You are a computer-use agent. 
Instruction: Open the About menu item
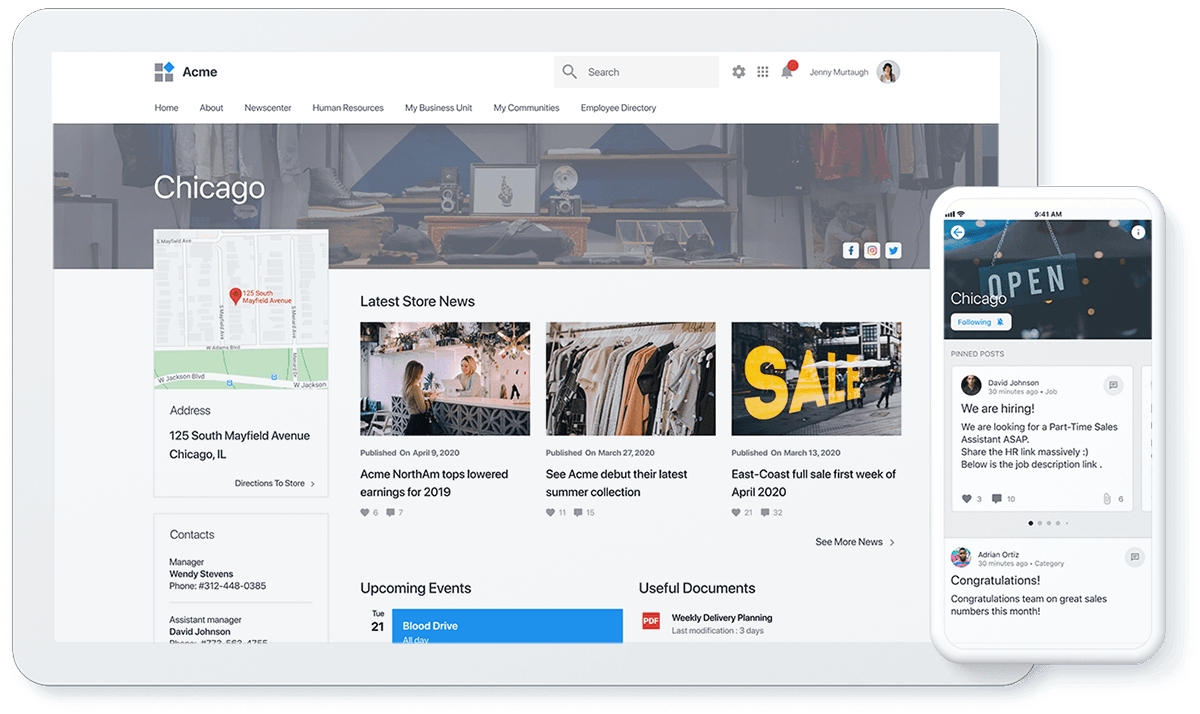click(211, 108)
